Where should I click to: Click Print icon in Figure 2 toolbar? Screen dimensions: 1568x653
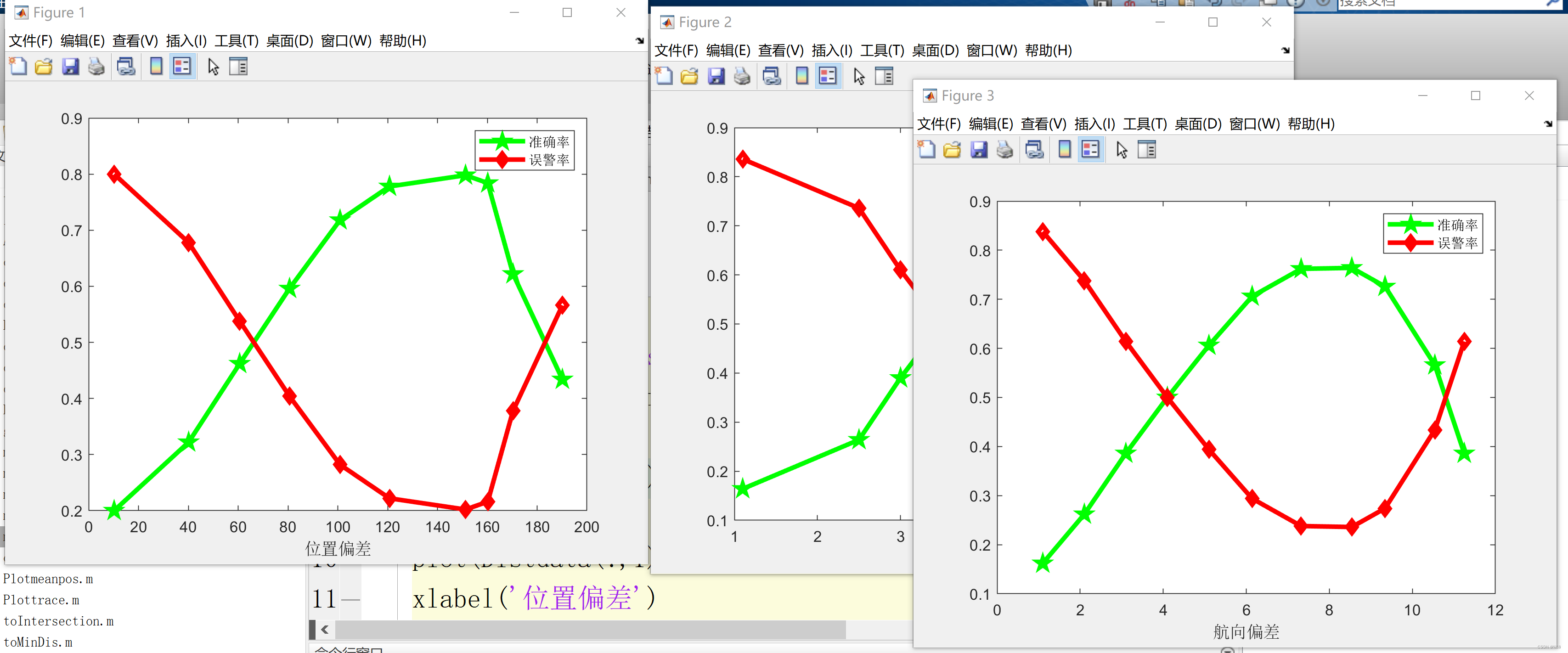click(x=742, y=76)
